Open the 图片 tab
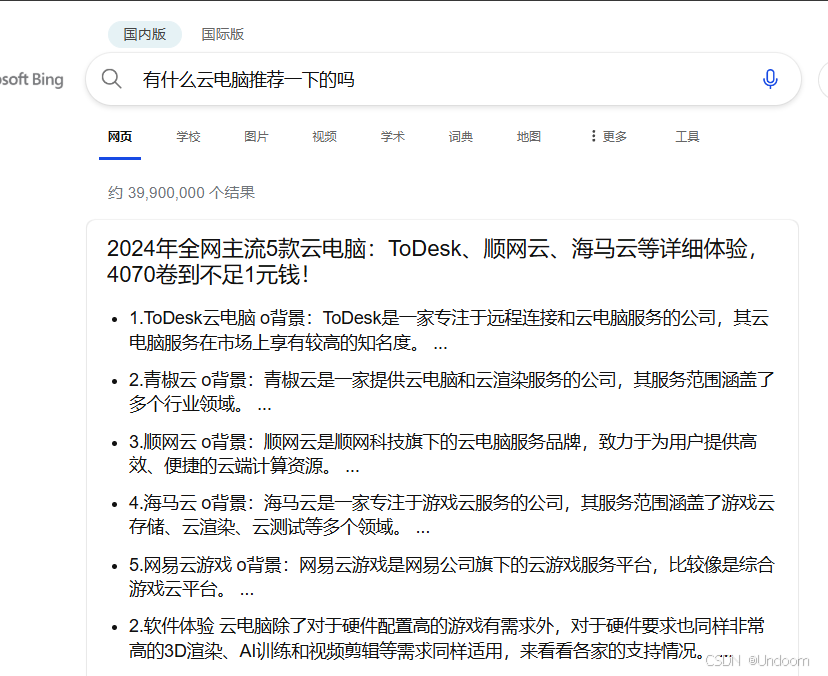Image resolution: width=828 pixels, height=676 pixels. pyautogui.click(x=256, y=137)
